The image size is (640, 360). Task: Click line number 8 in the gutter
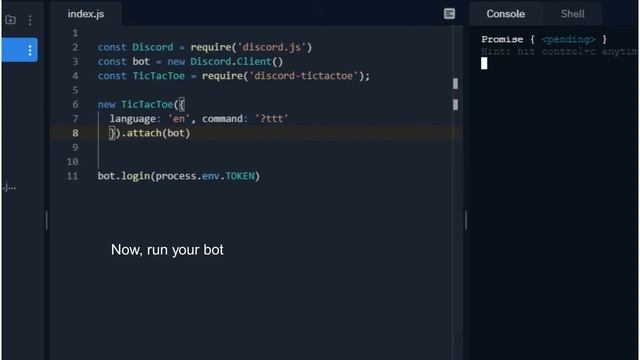click(75, 133)
